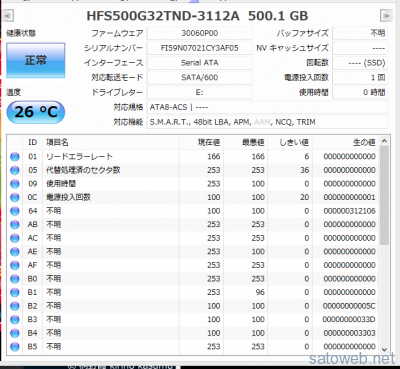
Task: Click blue status icon for ID 09
Action: 15,184
